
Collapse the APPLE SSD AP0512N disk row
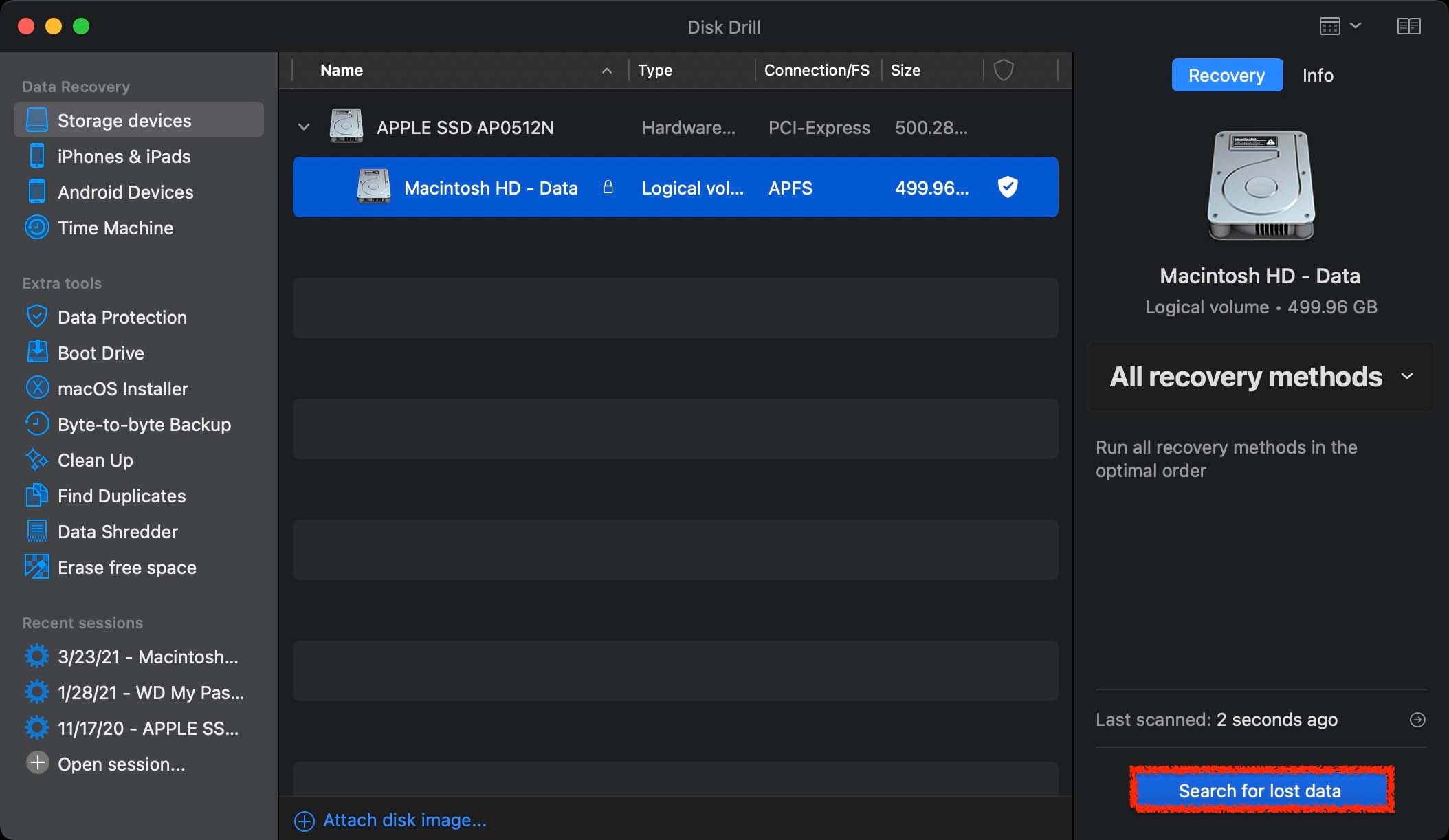click(303, 127)
